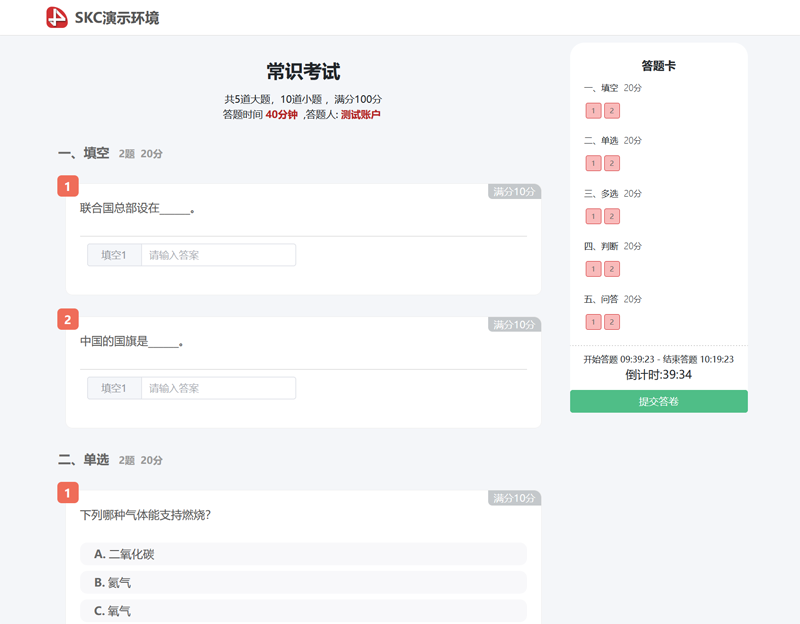This screenshot has width=800, height=624.
Task: Click the SKC演示环境 header title
Action: pos(116,18)
